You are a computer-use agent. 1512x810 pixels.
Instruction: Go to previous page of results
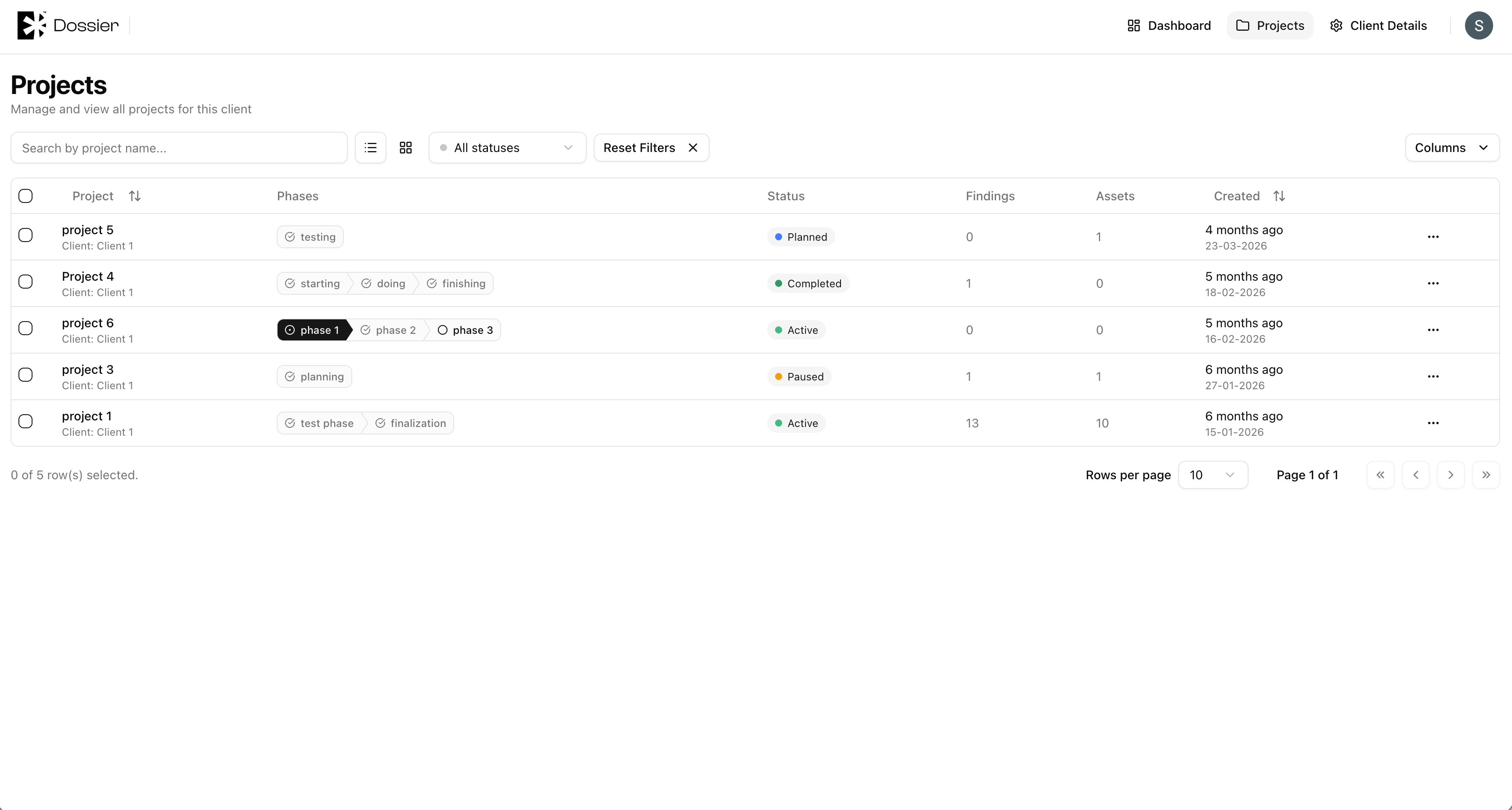click(1416, 475)
